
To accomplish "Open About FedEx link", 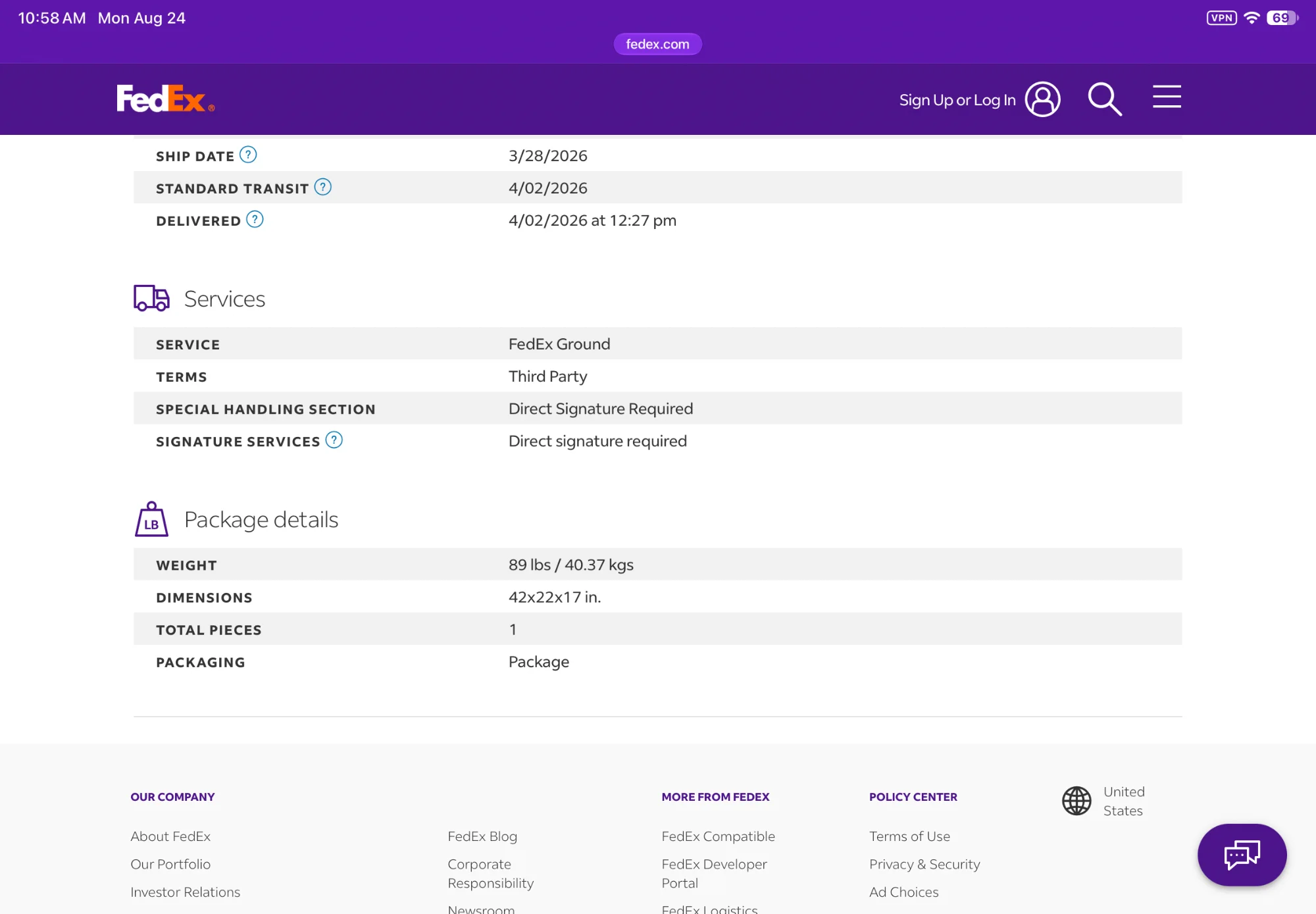I will pos(170,836).
